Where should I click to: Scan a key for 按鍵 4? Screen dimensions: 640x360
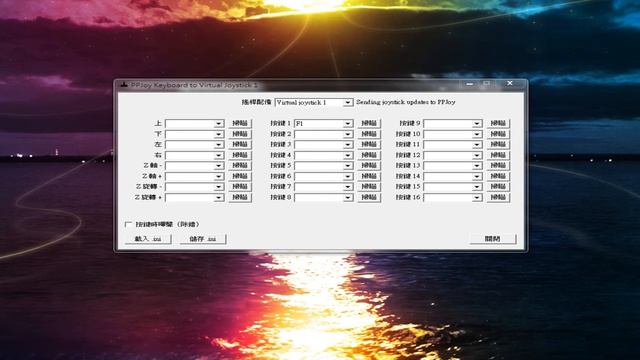(369, 155)
